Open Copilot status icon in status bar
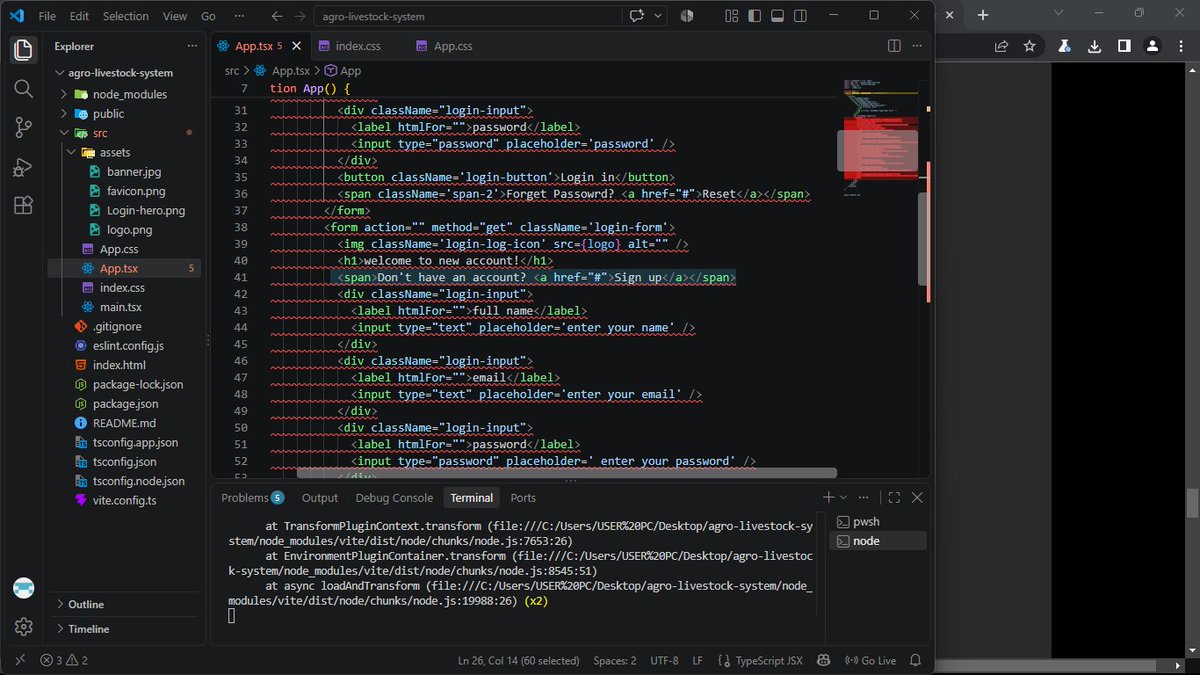Image resolution: width=1200 pixels, height=675 pixels. (x=823, y=660)
